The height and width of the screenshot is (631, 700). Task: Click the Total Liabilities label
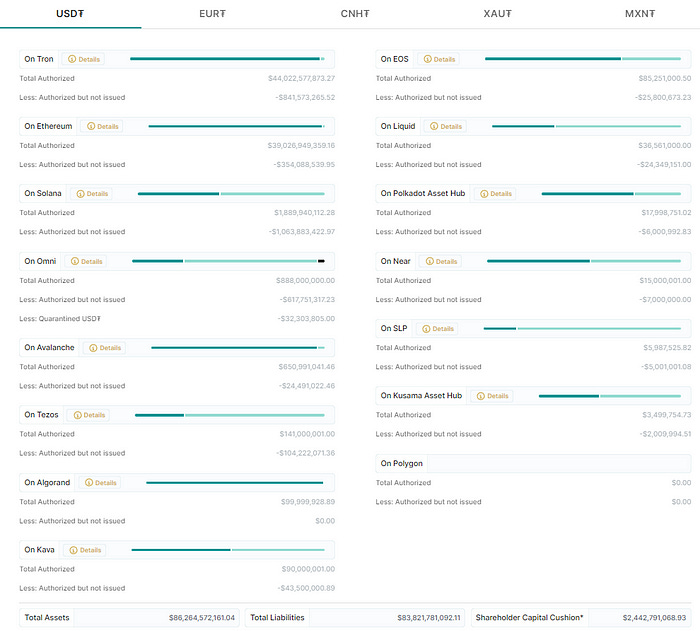pyautogui.click(x=277, y=618)
